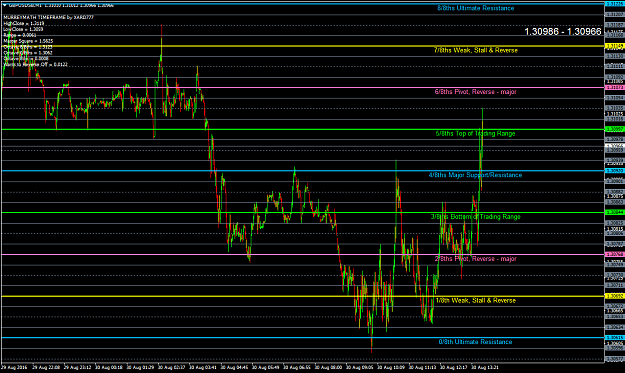Viewport: 625px width, 373px height.
Task: Click the 30 Aug 13:21 time label
Action: [x=485, y=367]
